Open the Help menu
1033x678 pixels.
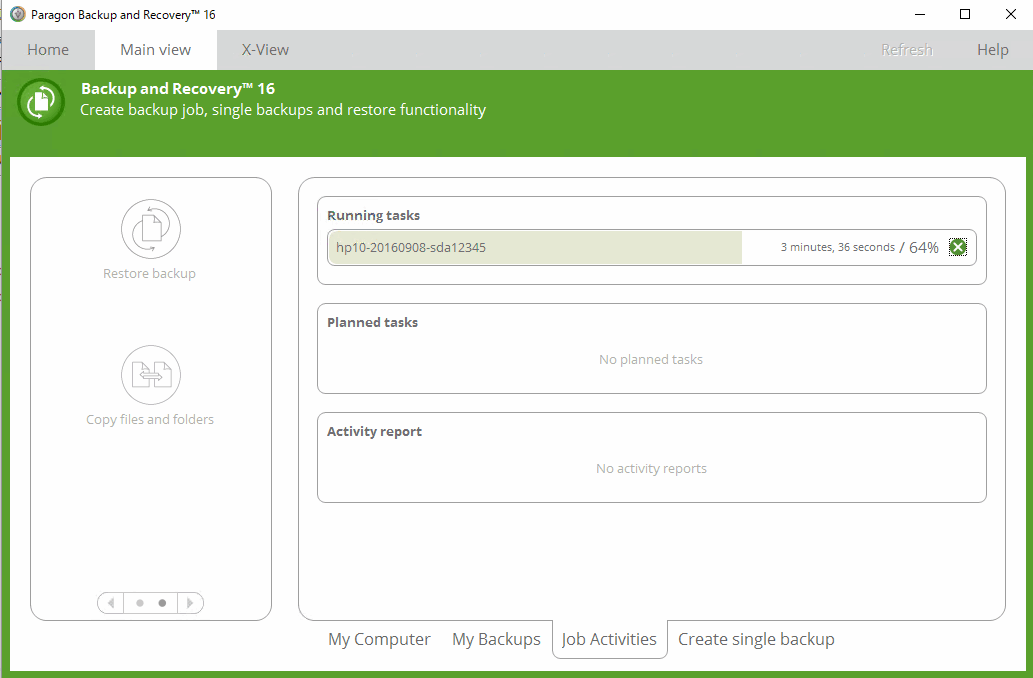pyautogui.click(x=992, y=50)
